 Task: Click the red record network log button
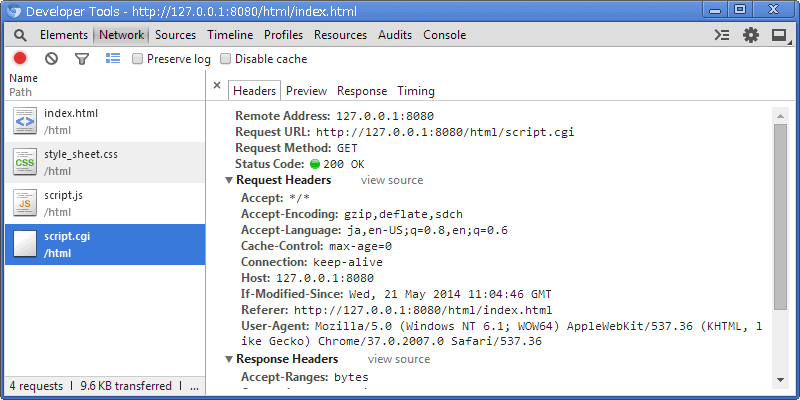point(20,59)
